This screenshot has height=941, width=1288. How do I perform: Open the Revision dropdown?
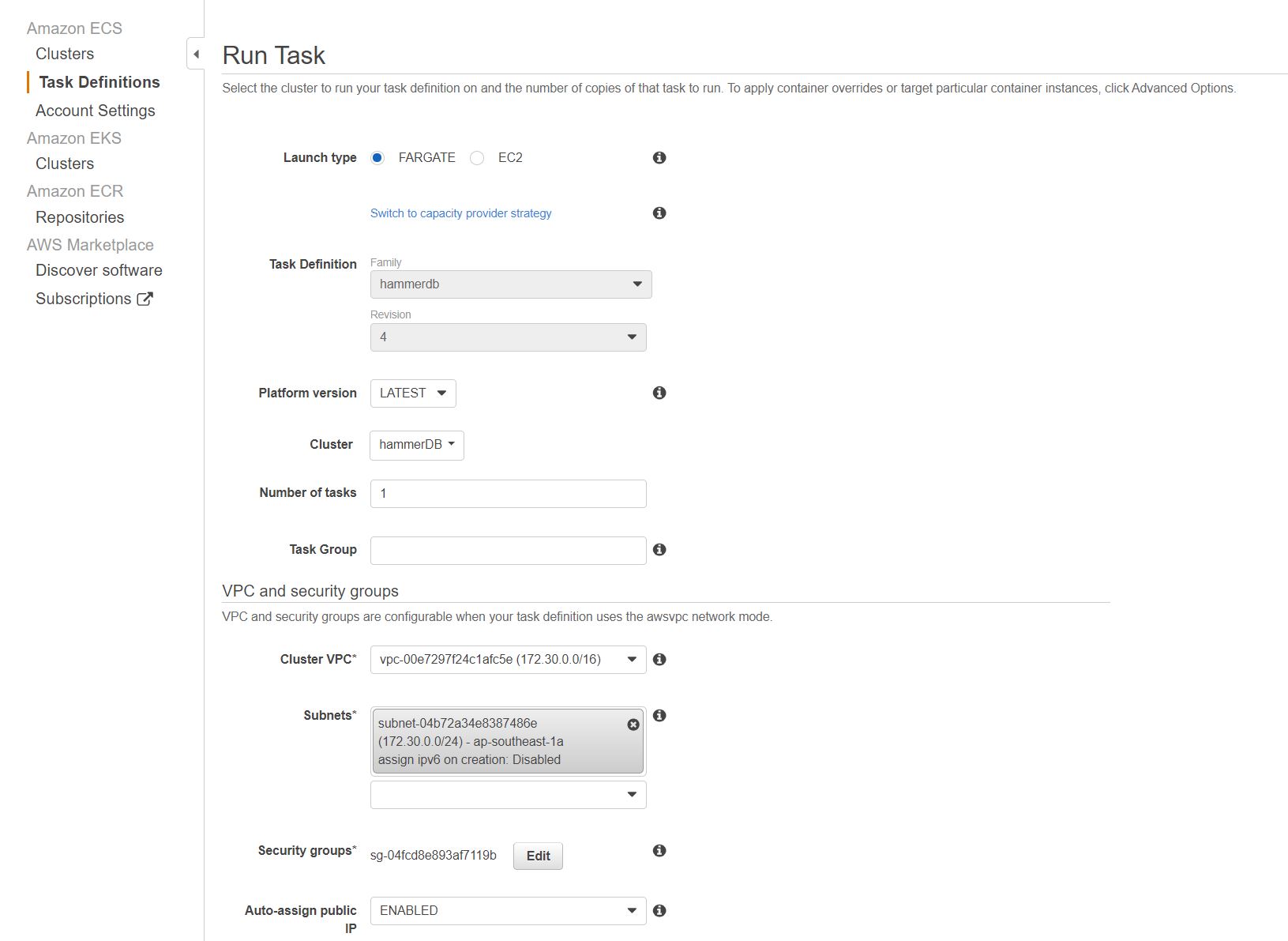[x=508, y=337]
